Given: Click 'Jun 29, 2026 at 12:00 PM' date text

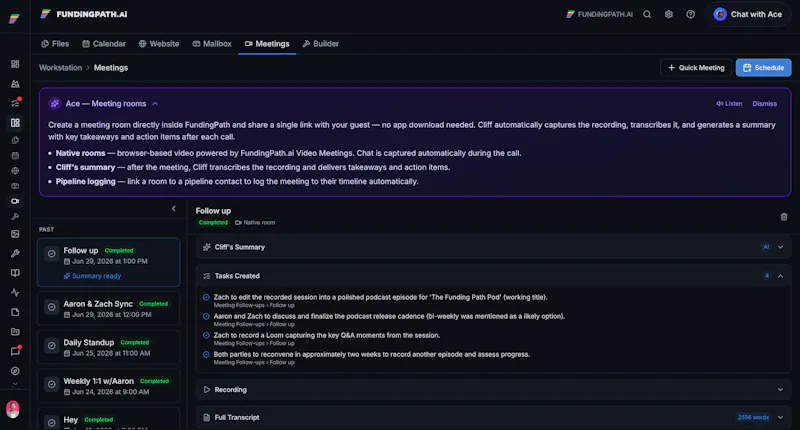Looking at the screenshot, I should [x=112, y=315].
